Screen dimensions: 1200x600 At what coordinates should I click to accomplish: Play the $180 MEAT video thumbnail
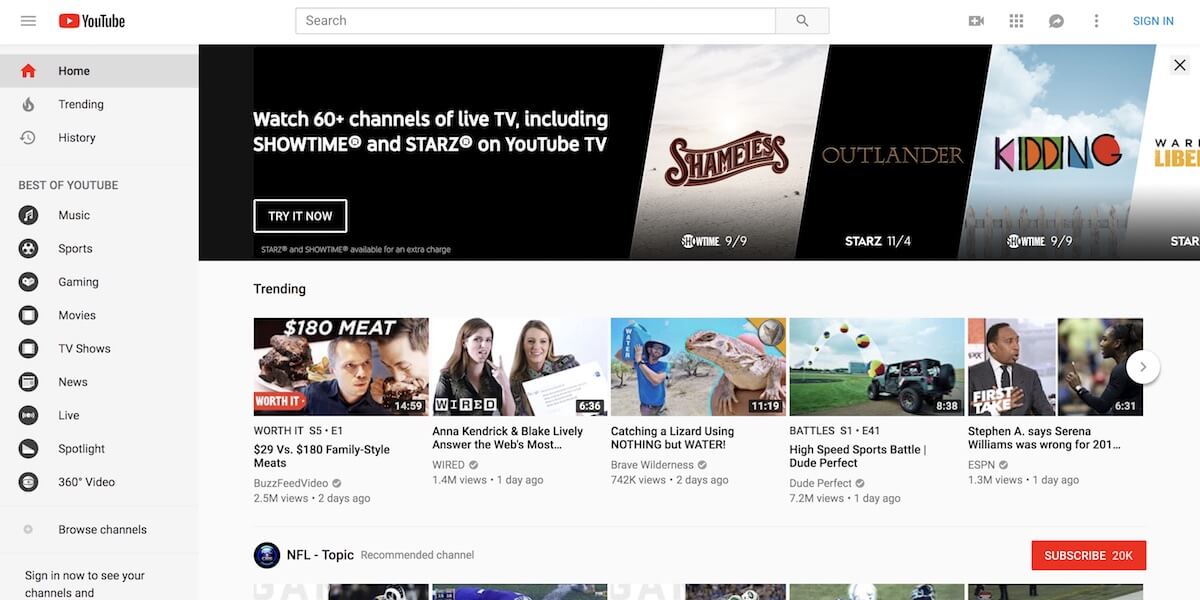pyautogui.click(x=341, y=367)
